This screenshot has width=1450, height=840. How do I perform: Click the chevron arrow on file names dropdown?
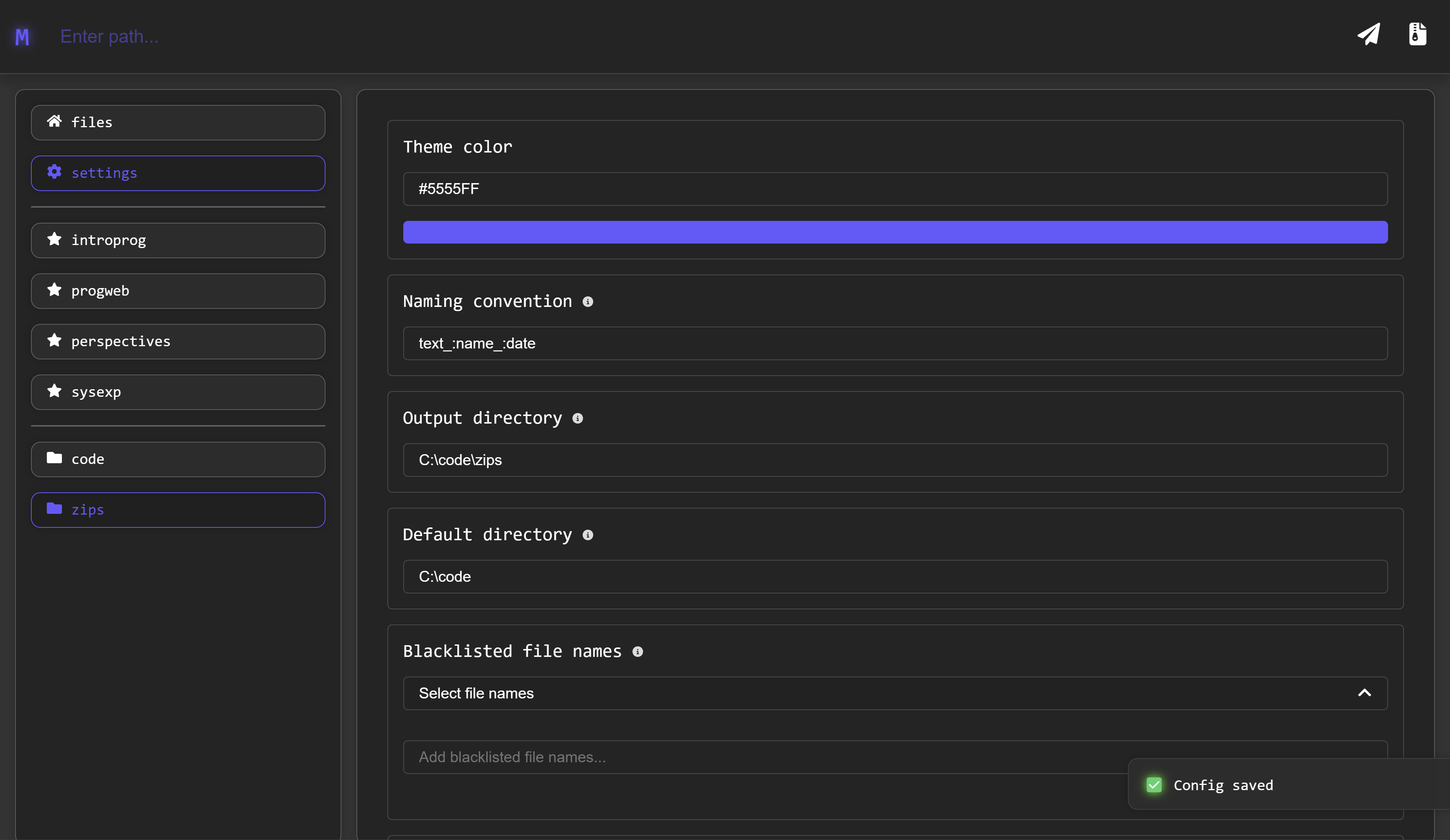1364,693
